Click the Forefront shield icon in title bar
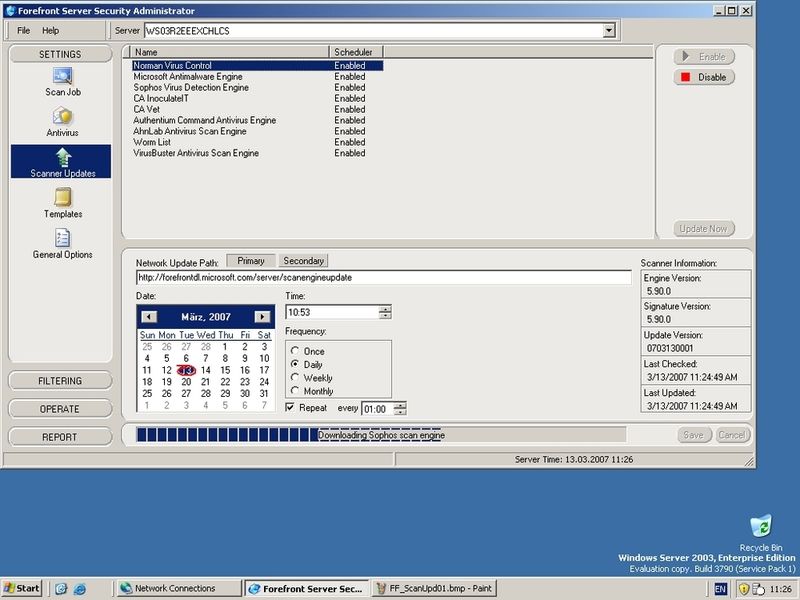This screenshot has width=800, height=600. [x=10, y=11]
